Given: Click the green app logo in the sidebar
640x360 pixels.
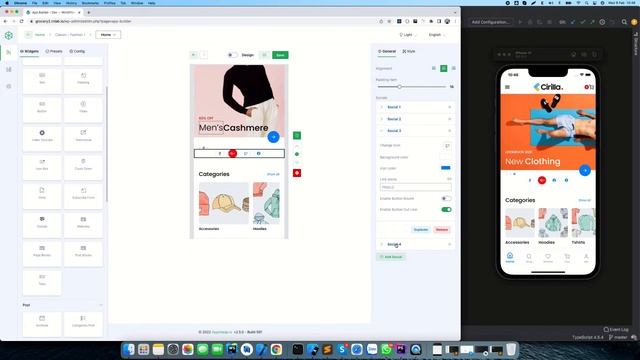Looking at the screenshot, I should 9,36.
